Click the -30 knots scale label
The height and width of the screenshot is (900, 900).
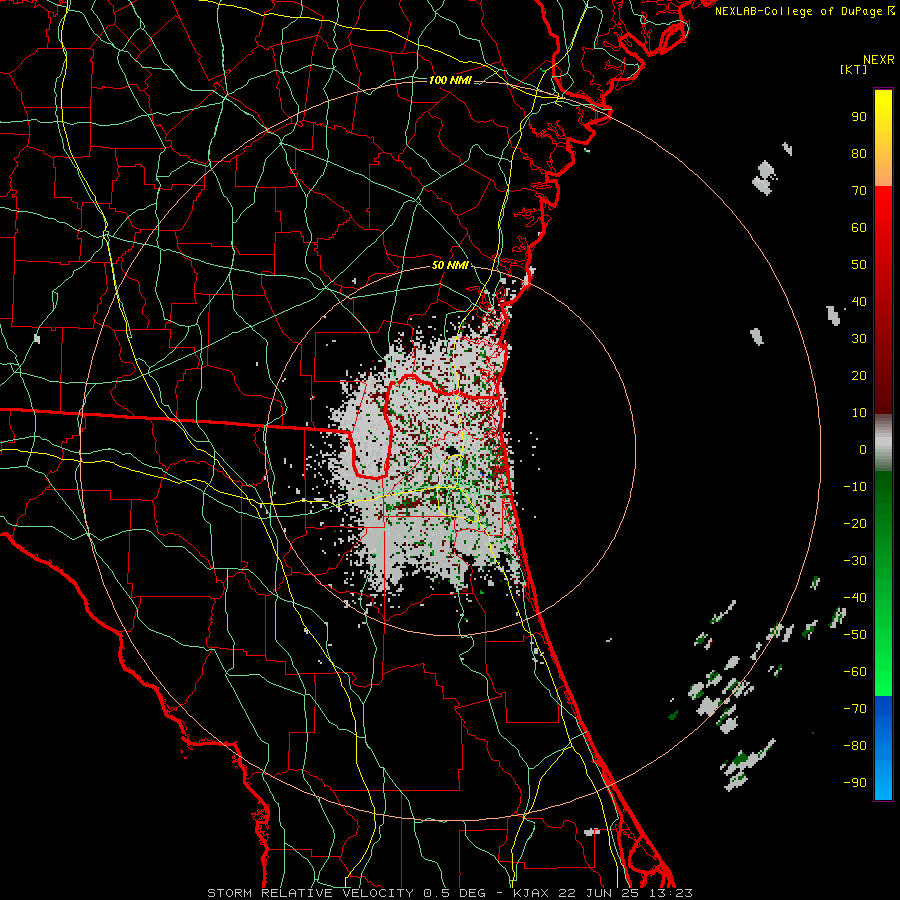[855, 561]
